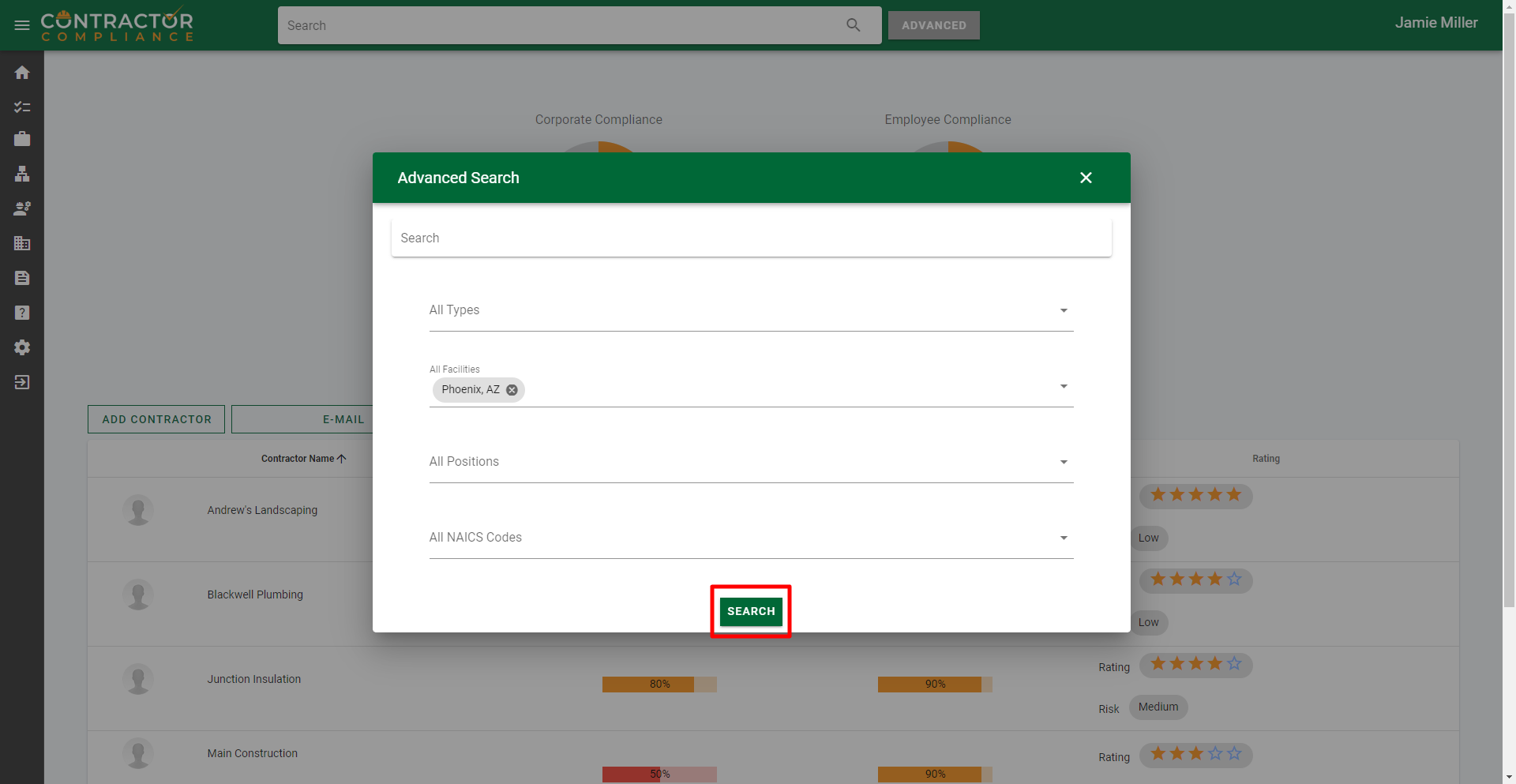Click the logout icon in sidebar
Viewport: 1516px width, 784px height.
pos(22,382)
